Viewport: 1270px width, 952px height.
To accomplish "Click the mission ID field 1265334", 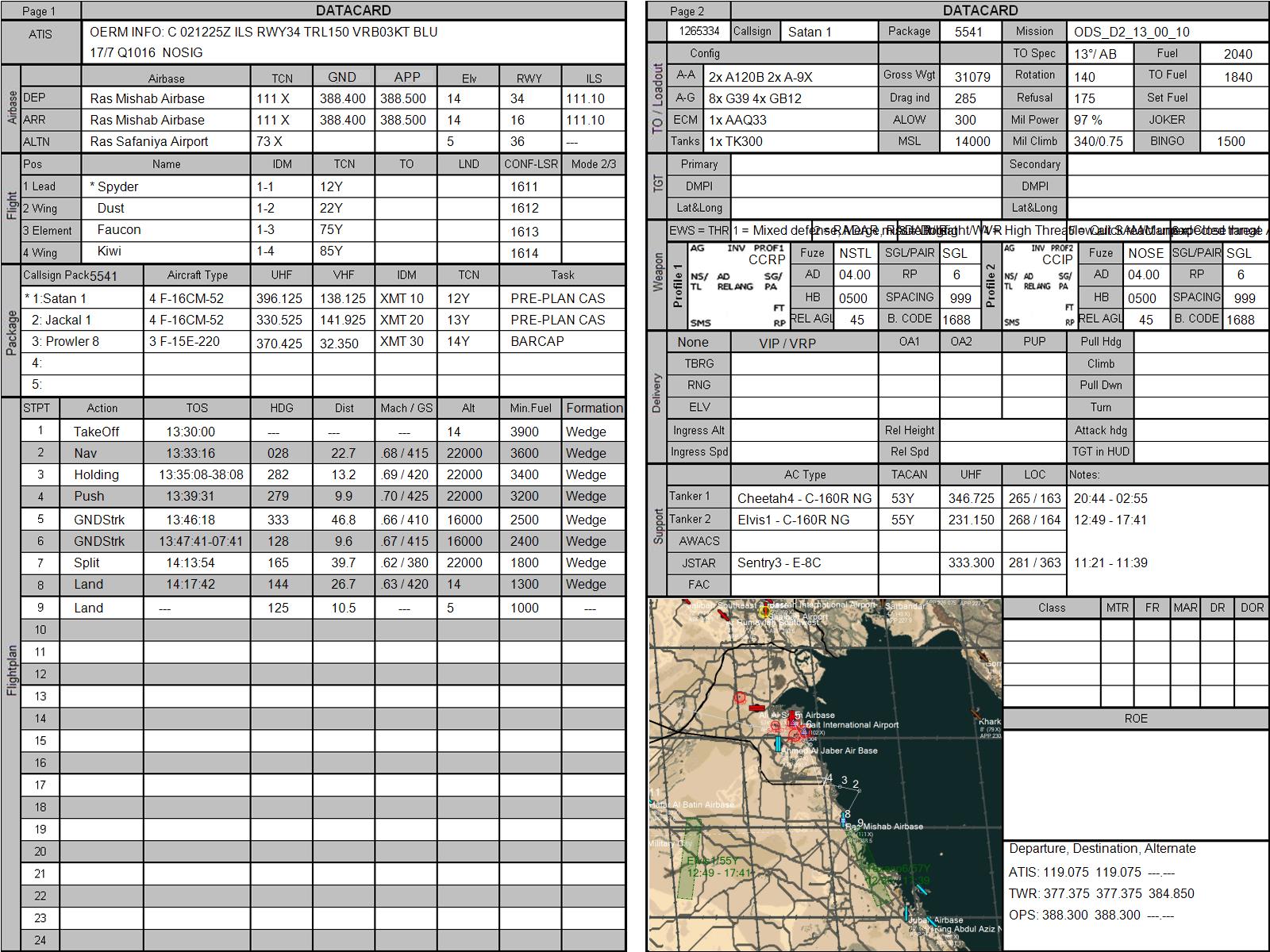I will (x=699, y=31).
